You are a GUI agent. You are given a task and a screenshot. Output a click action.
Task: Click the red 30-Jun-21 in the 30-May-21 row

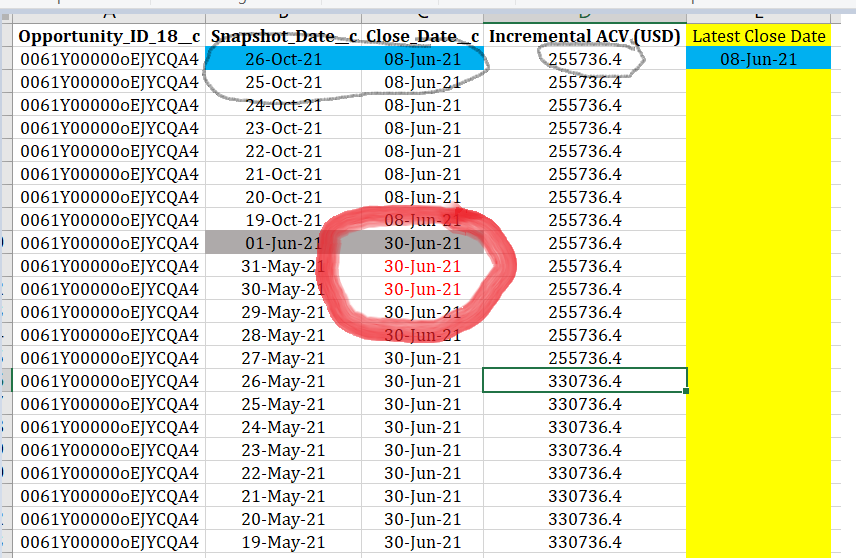tap(423, 289)
